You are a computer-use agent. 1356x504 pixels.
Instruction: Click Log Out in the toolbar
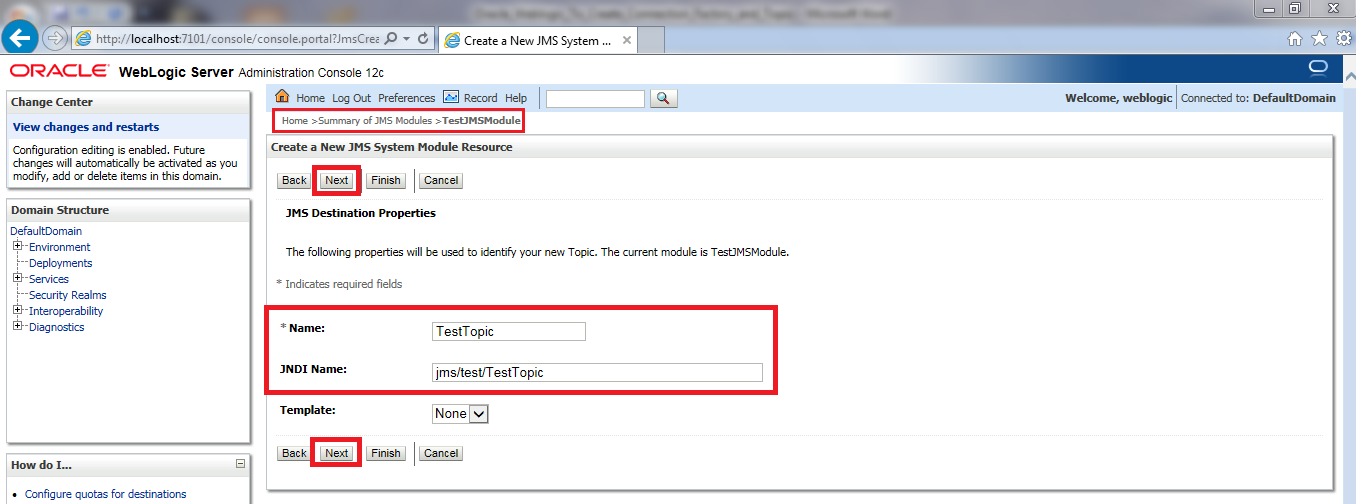[351, 98]
